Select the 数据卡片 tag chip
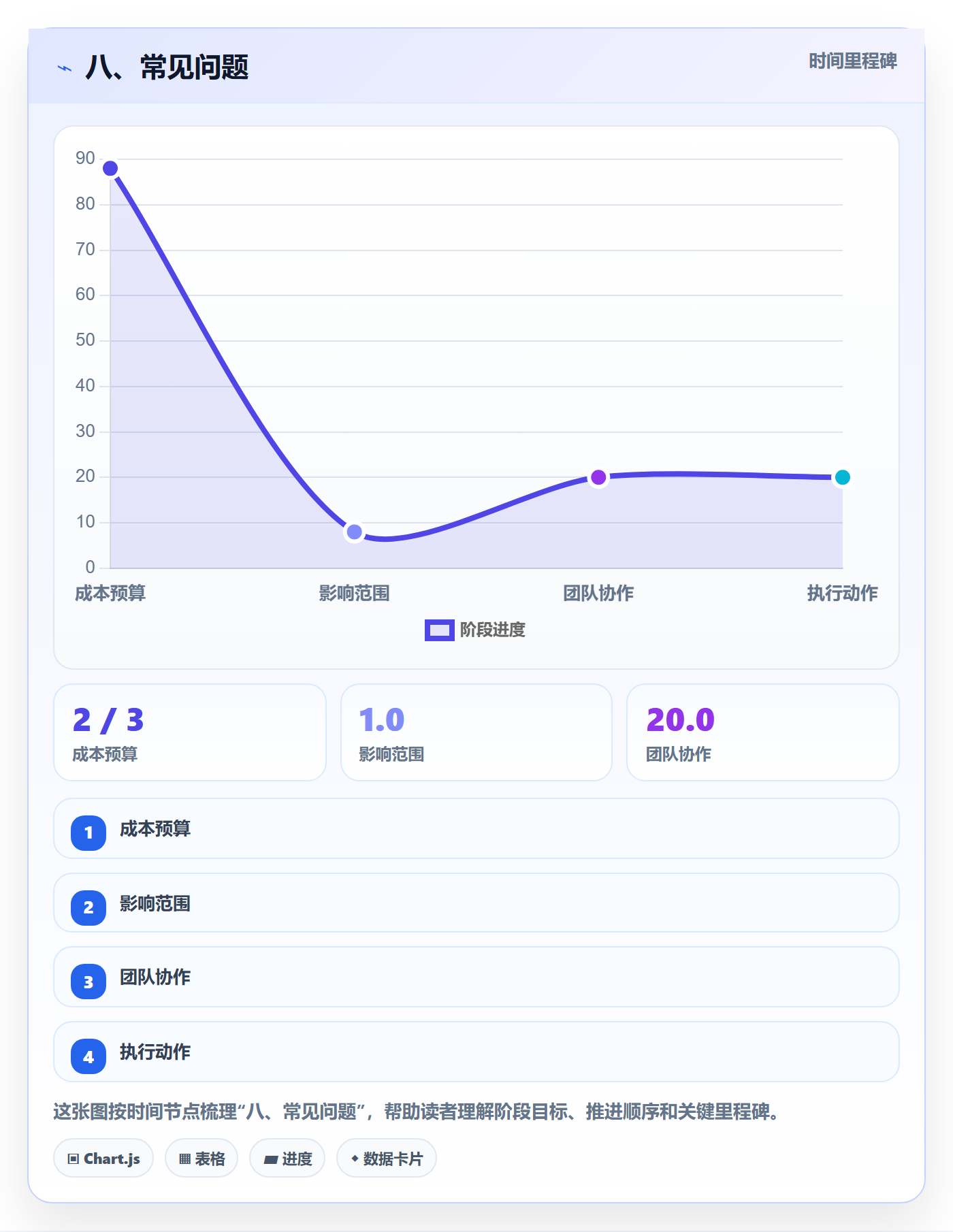The image size is (953, 1232). point(387,1158)
